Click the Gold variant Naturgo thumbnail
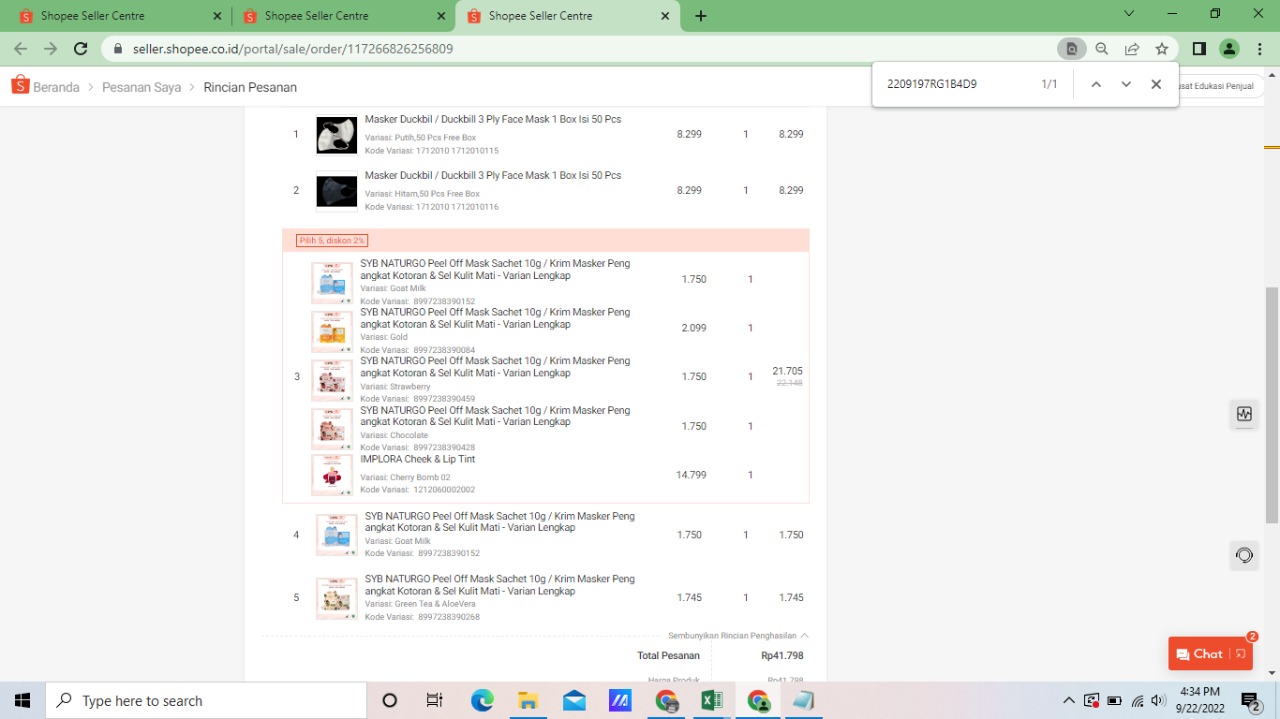The image size is (1280, 719). coord(332,331)
